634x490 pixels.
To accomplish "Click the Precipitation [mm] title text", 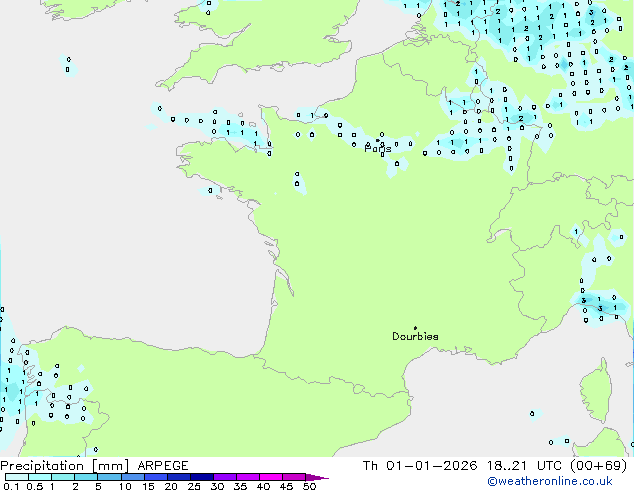I will 65,466.
